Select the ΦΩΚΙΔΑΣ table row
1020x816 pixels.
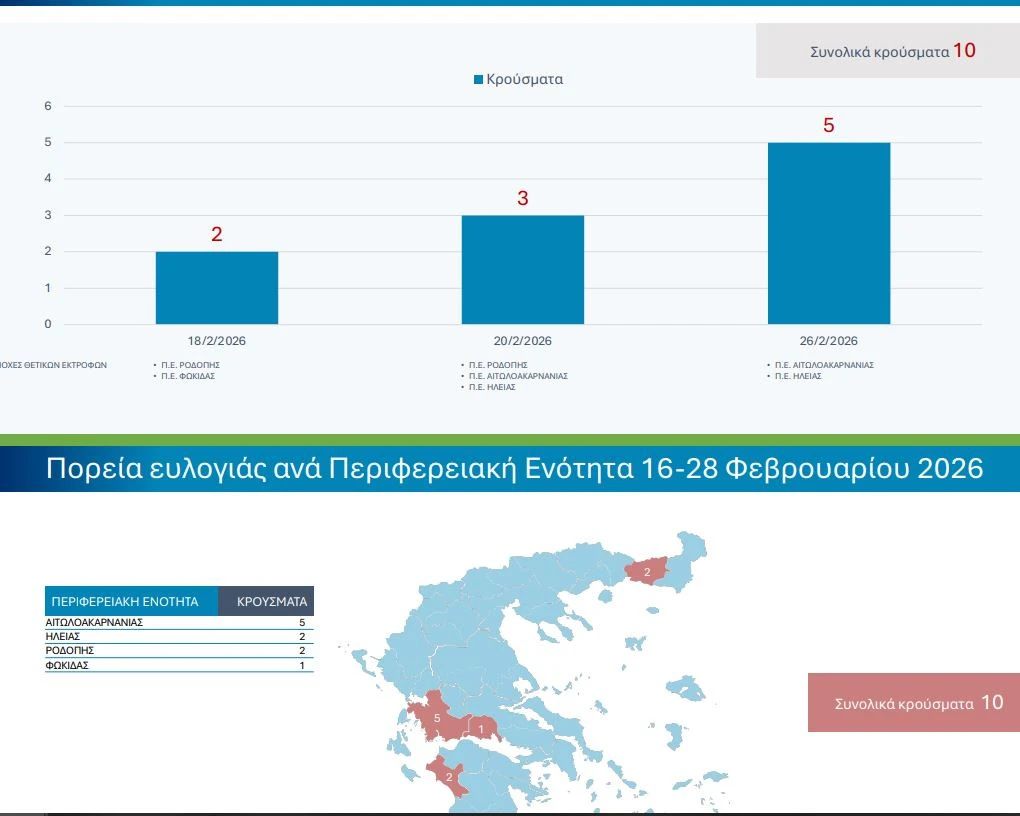[x=179, y=665]
